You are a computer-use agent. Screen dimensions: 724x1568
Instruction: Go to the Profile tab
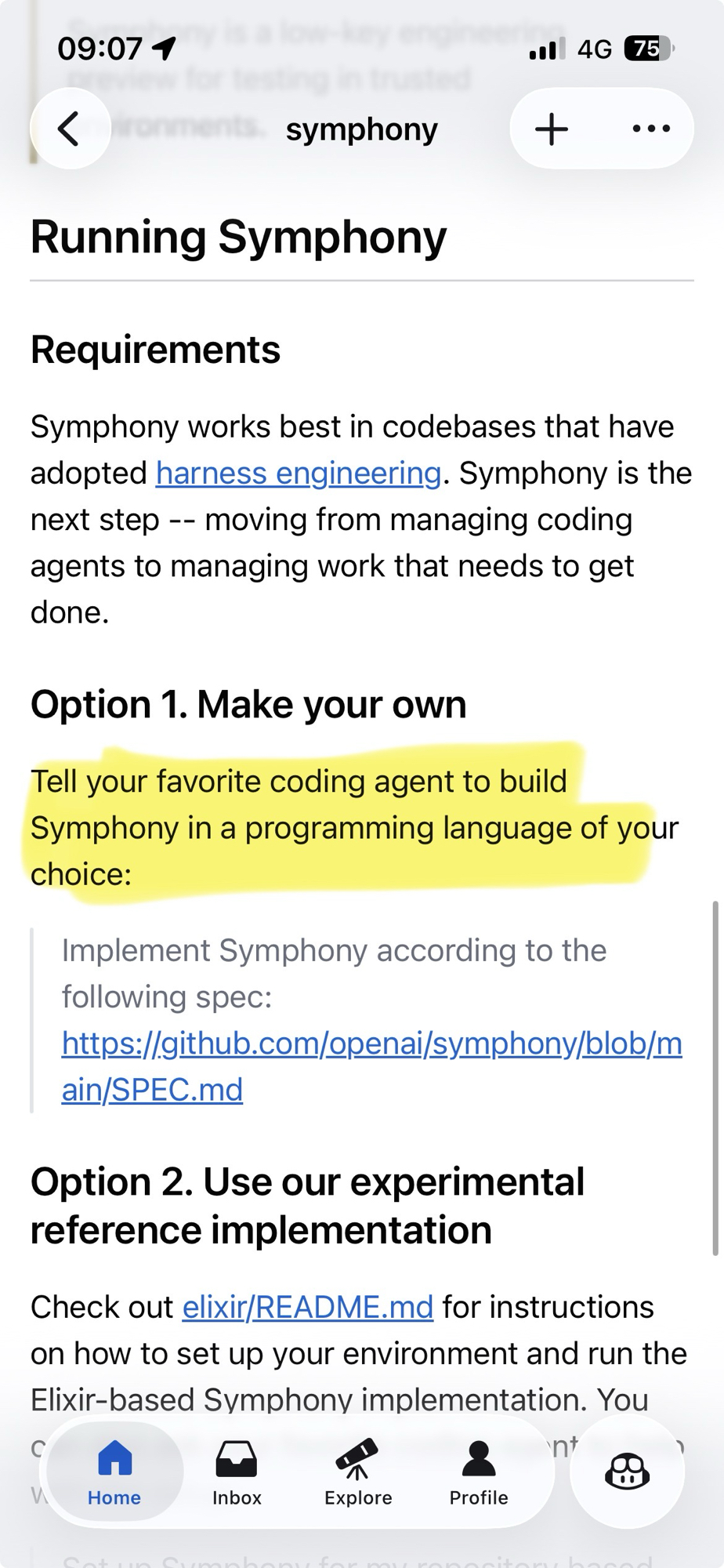point(479,1497)
